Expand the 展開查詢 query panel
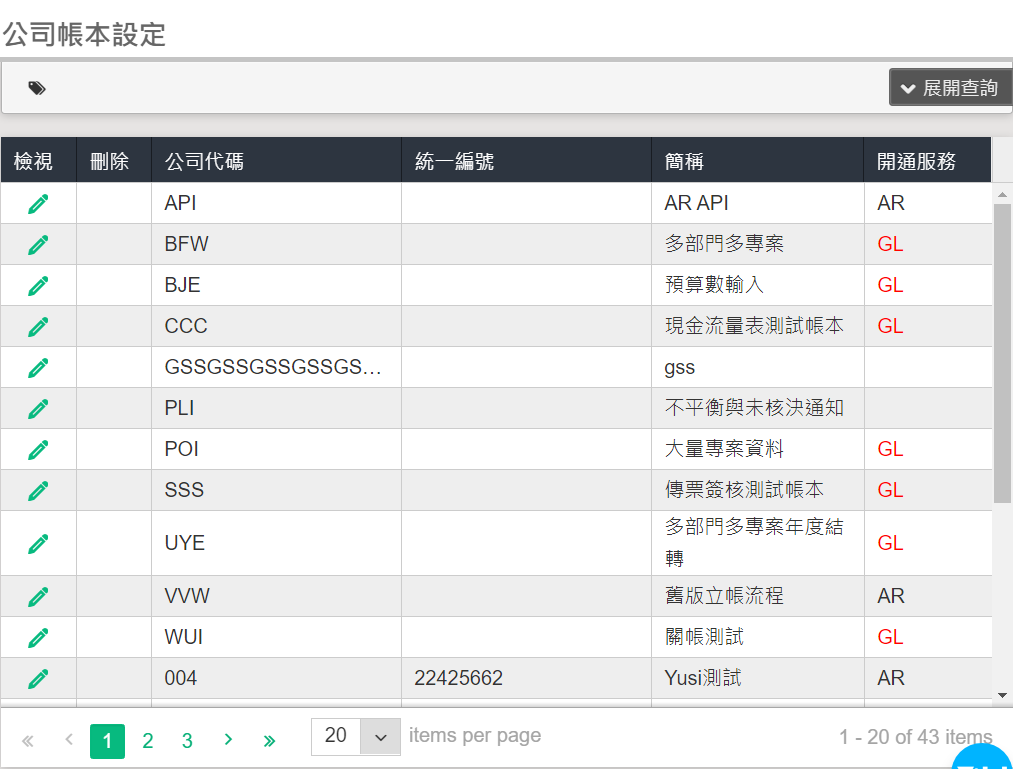 coord(950,88)
